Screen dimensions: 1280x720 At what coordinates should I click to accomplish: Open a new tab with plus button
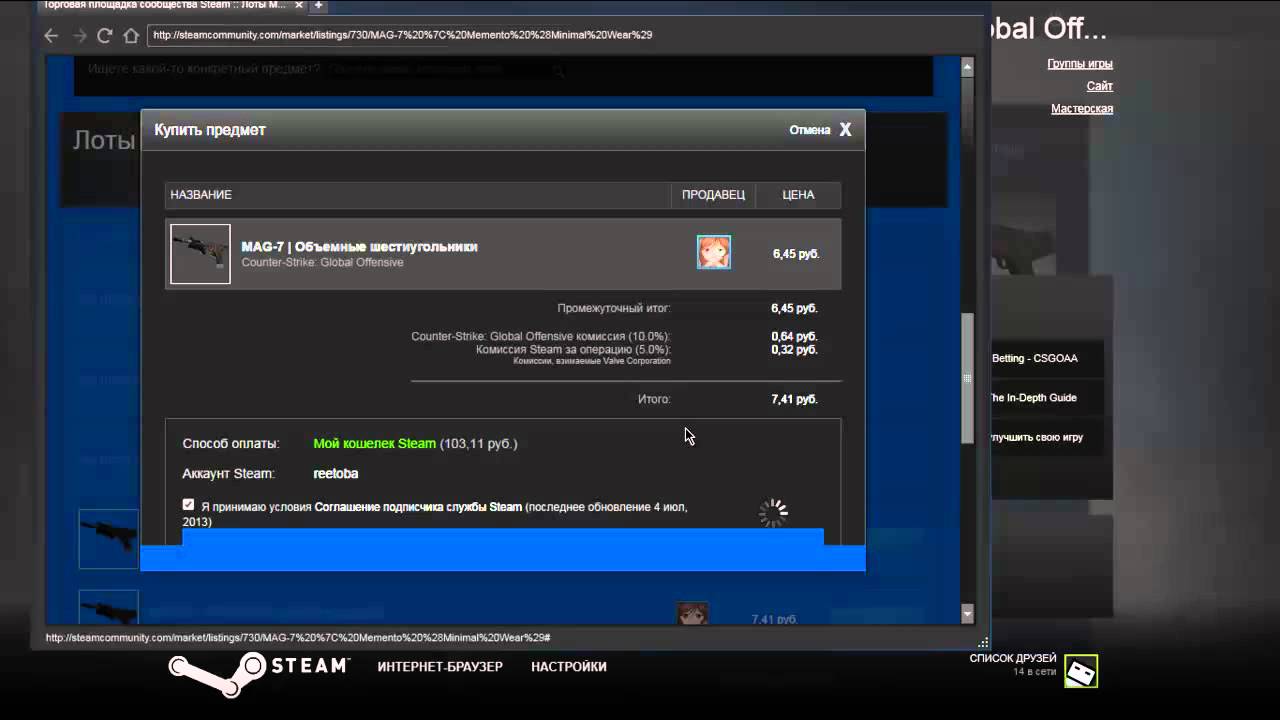[318, 5]
